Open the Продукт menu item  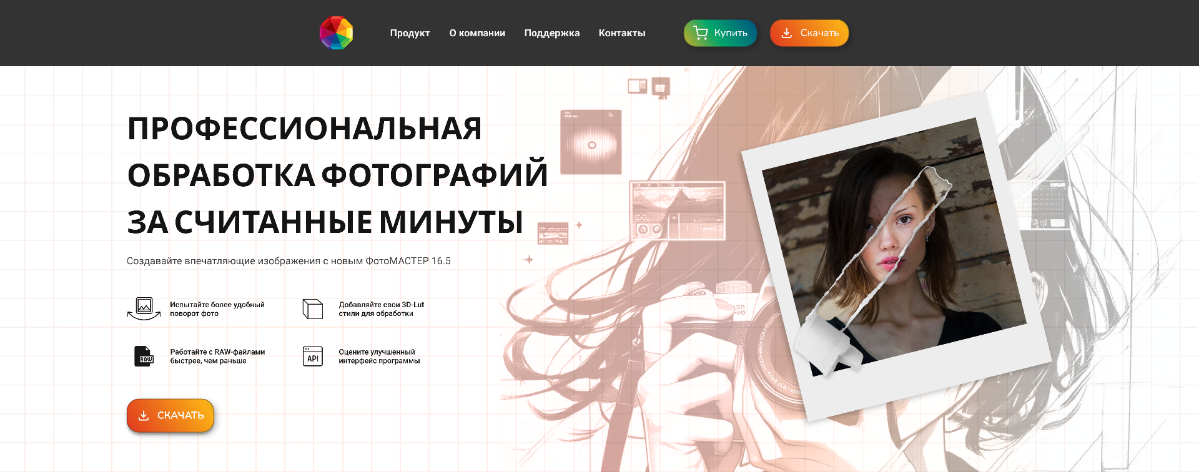click(x=410, y=33)
